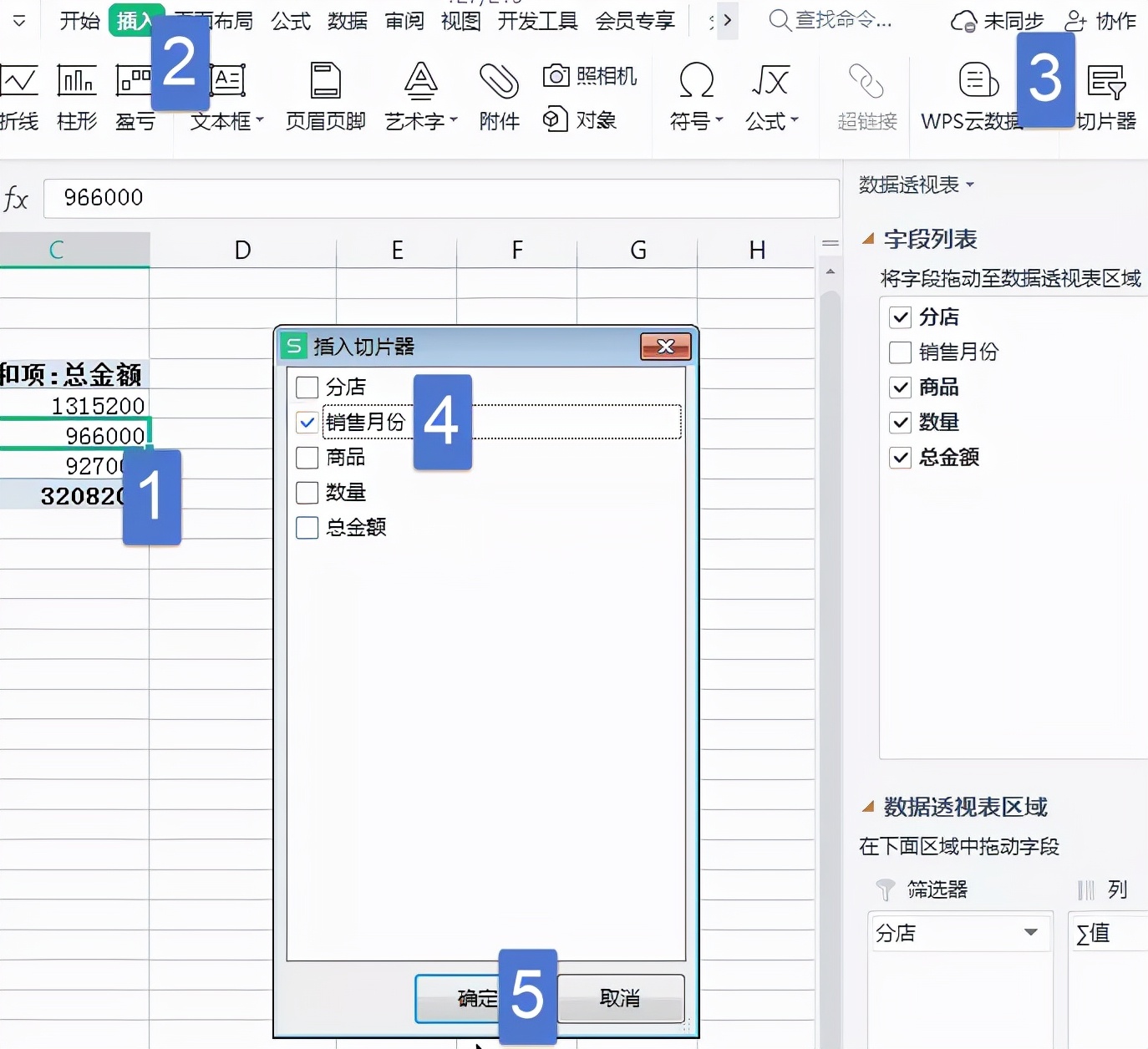This screenshot has height=1049, width=1148.
Task: Collapse the 数据透视表区域 section
Action: (x=868, y=807)
